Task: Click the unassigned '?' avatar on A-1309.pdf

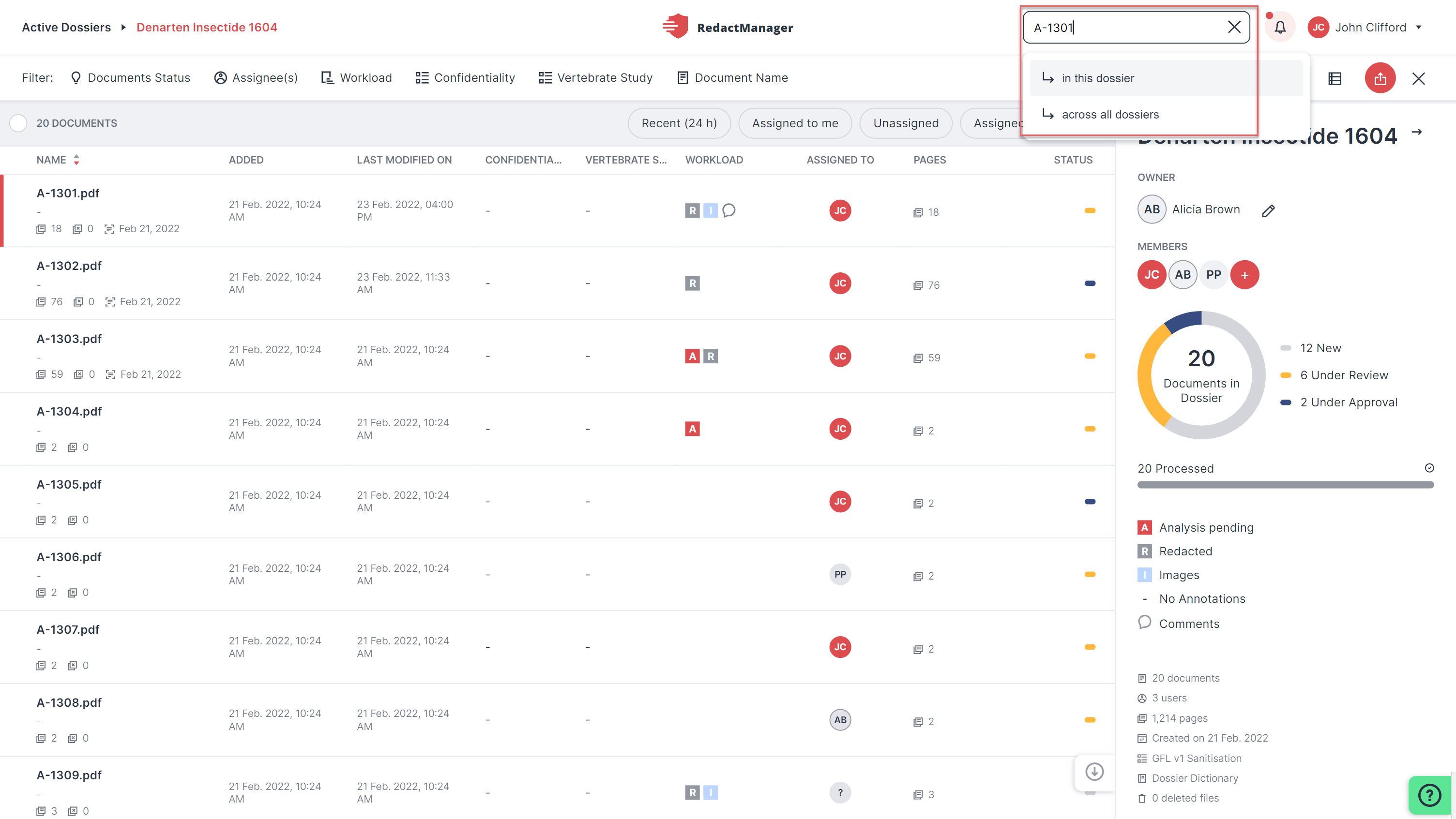Action: (x=840, y=793)
